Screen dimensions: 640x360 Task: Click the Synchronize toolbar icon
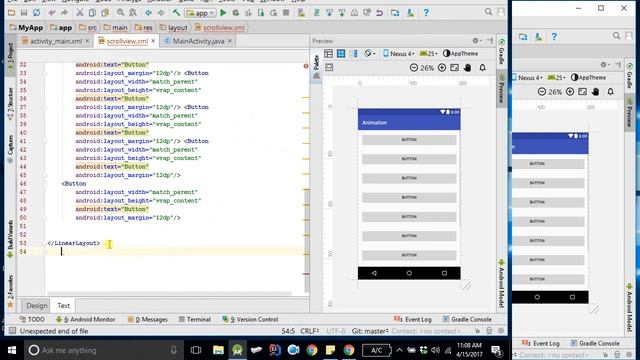[36, 13]
